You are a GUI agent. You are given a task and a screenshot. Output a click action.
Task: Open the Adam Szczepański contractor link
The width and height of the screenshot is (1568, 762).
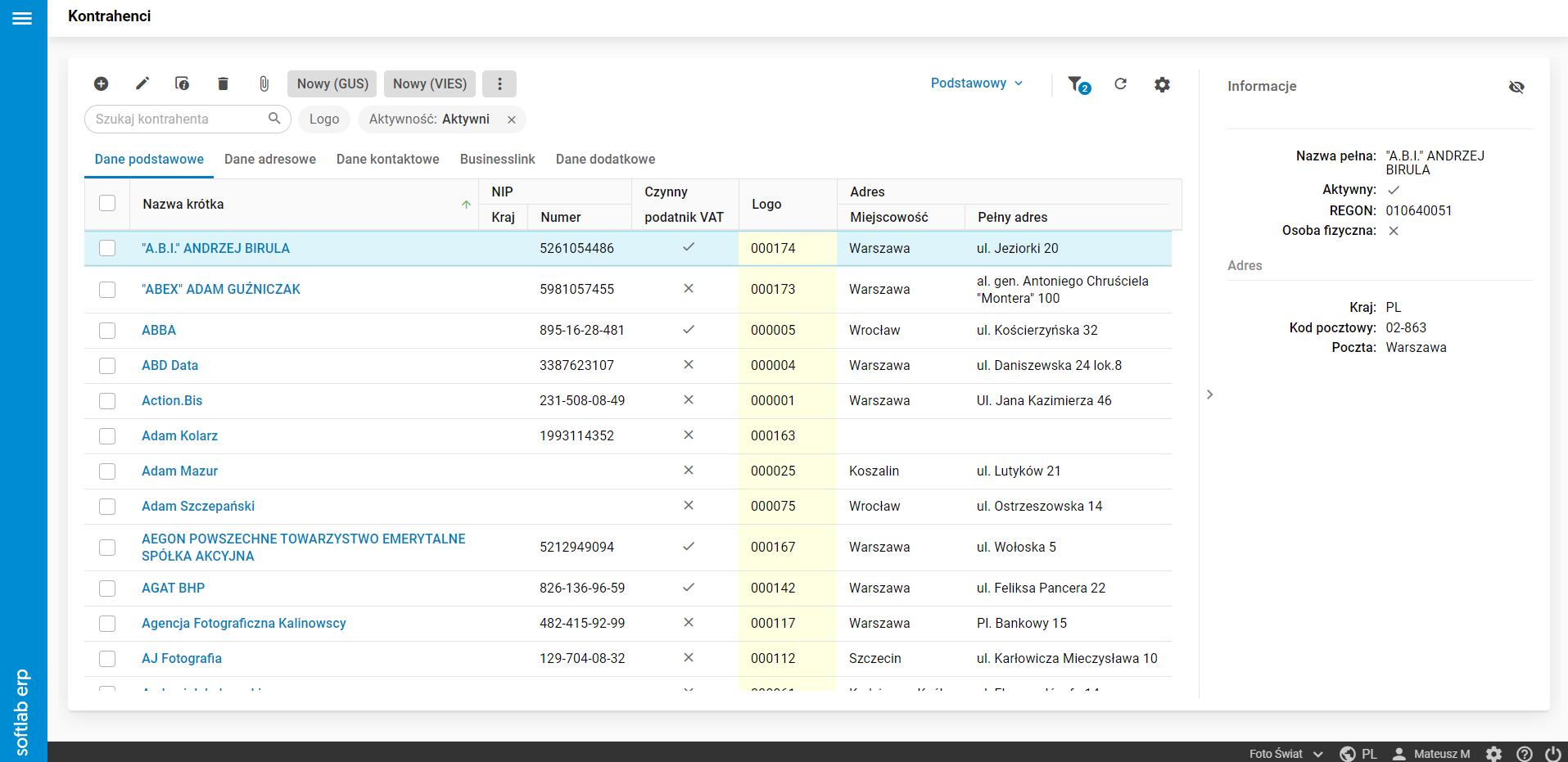coord(198,506)
